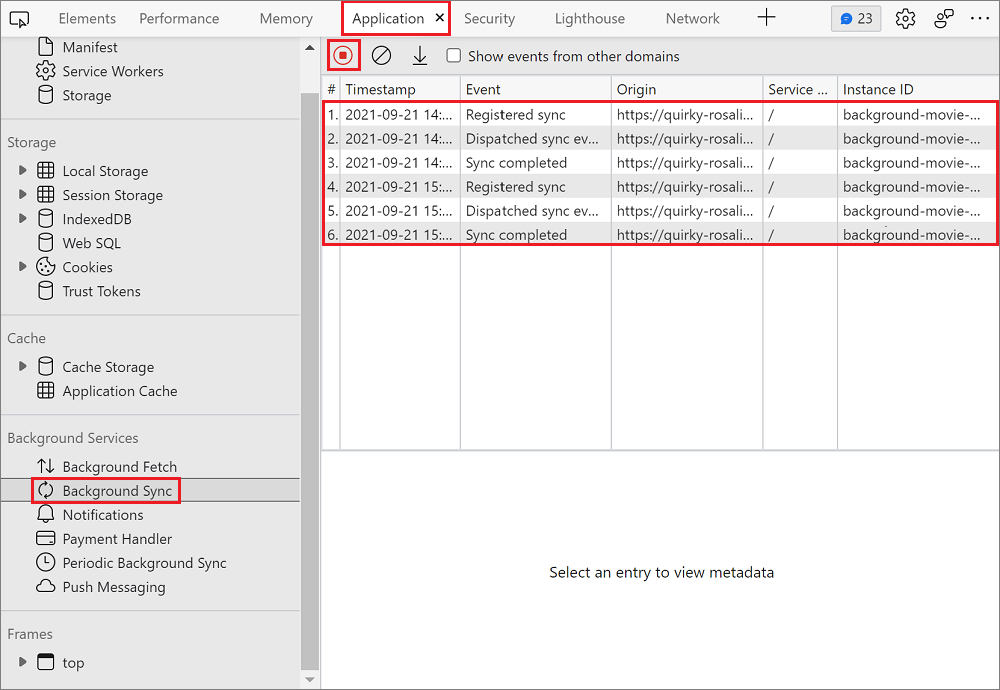Viewport: 1000px width, 690px height.
Task: Expand the top frame node
Action: coord(23,662)
